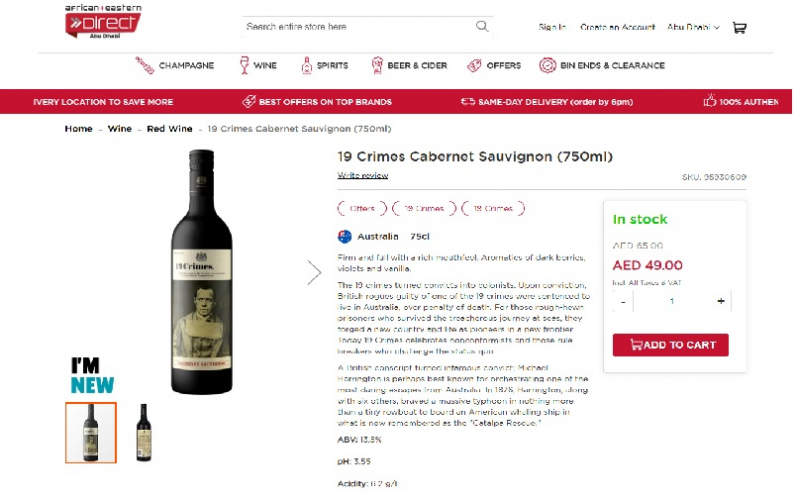Click the Spirits bottle icon

[307, 66]
